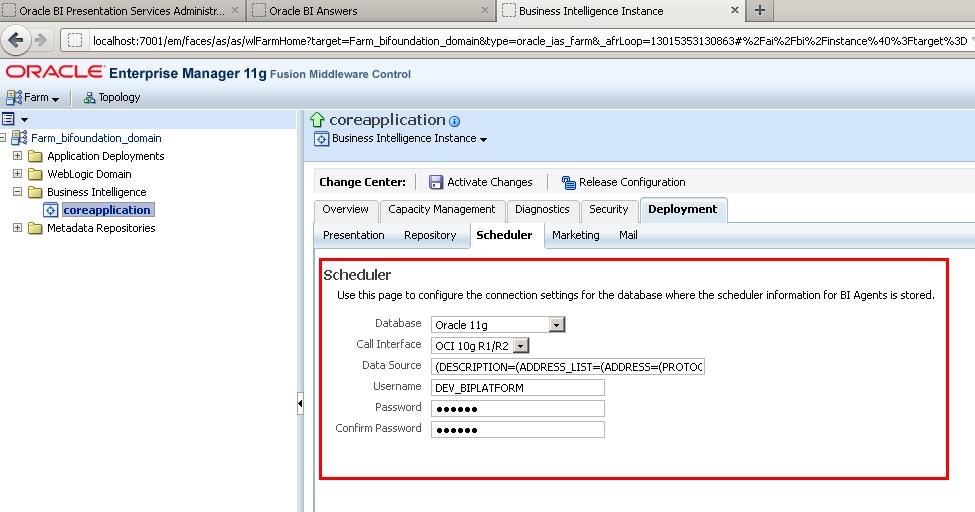
Task: Open the Call Interface dropdown
Action: pos(480,346)
